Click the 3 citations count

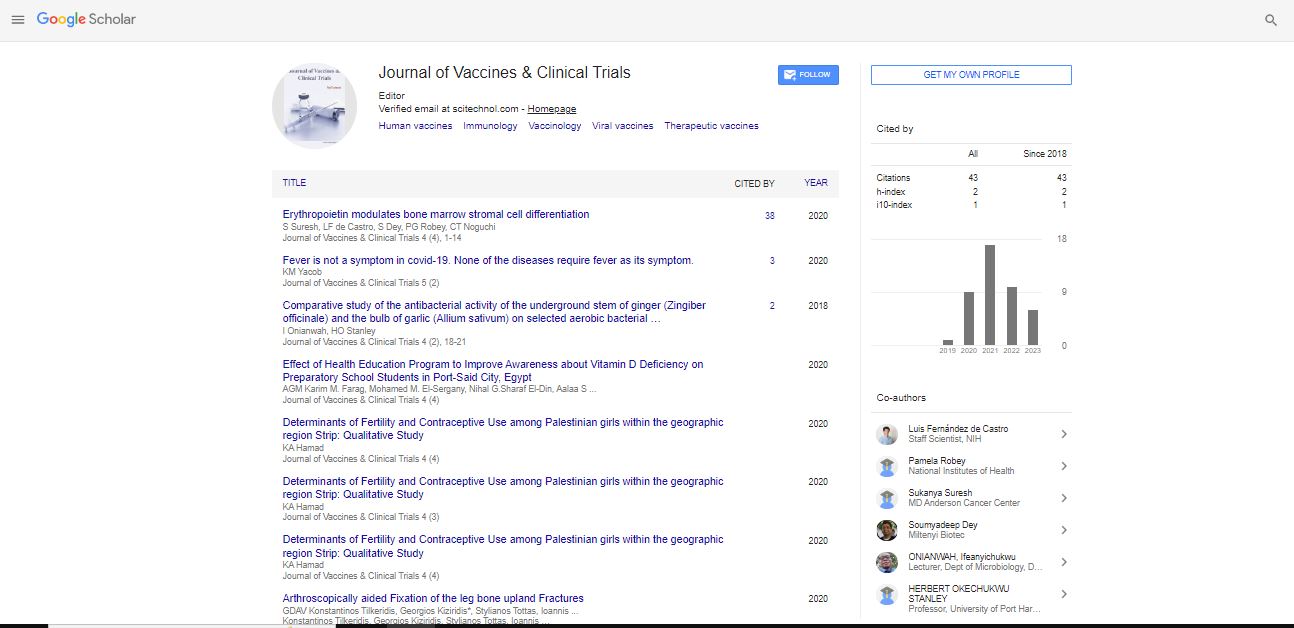tap(772, 261)
